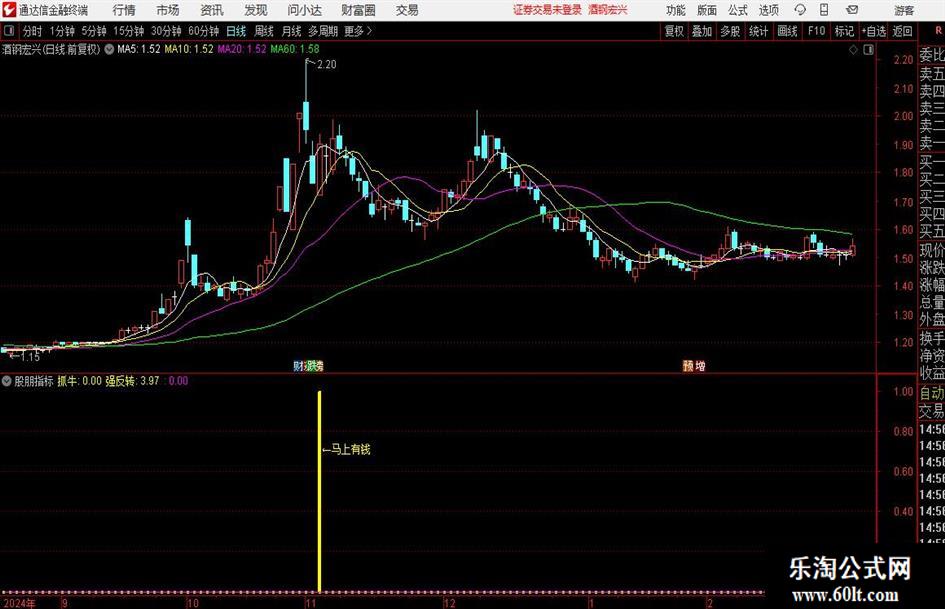Open the 功能 menu
The height and width of the screenshot is (609, 945).
click(x=676, y=10)
